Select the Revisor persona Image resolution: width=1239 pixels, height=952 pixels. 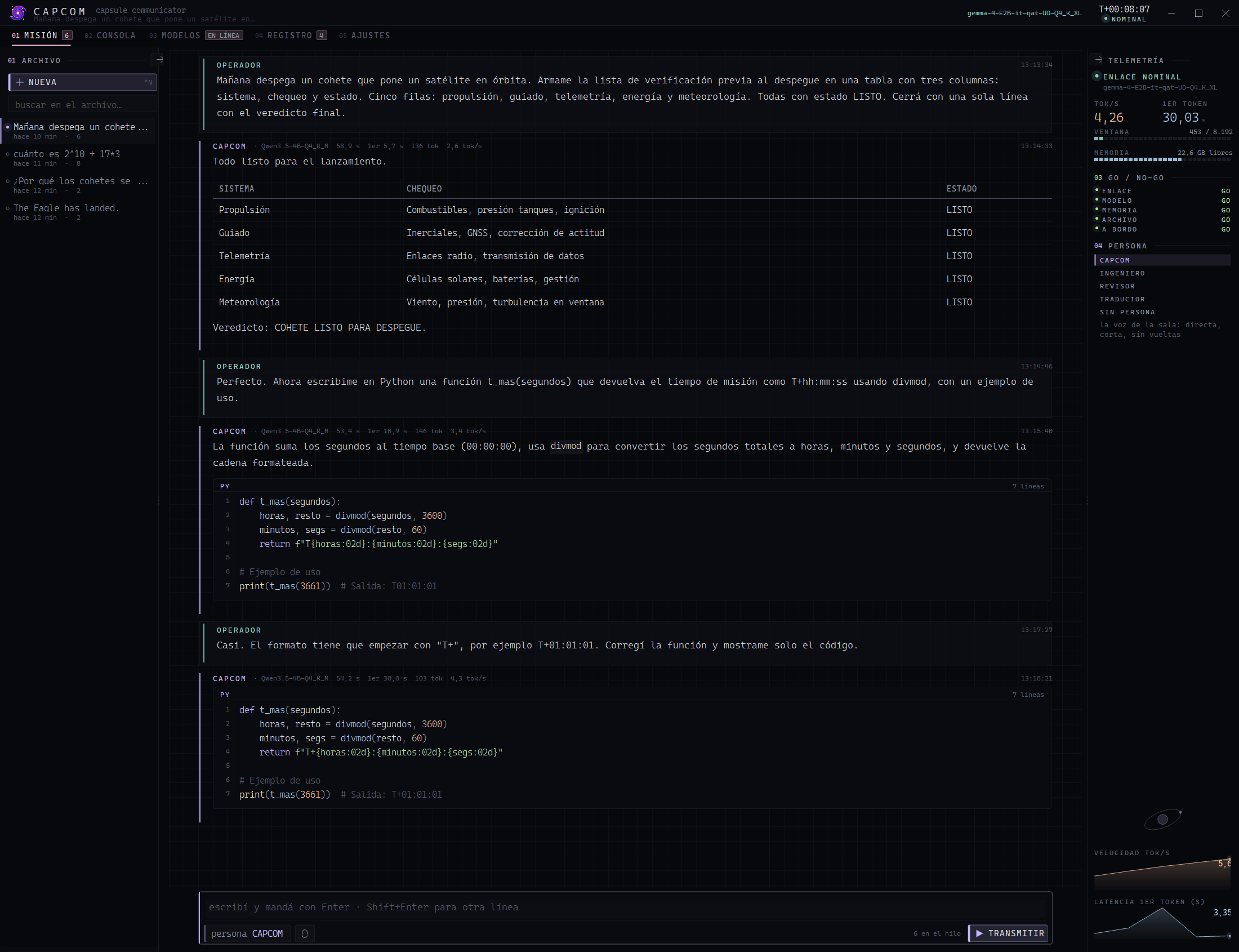1162,286
